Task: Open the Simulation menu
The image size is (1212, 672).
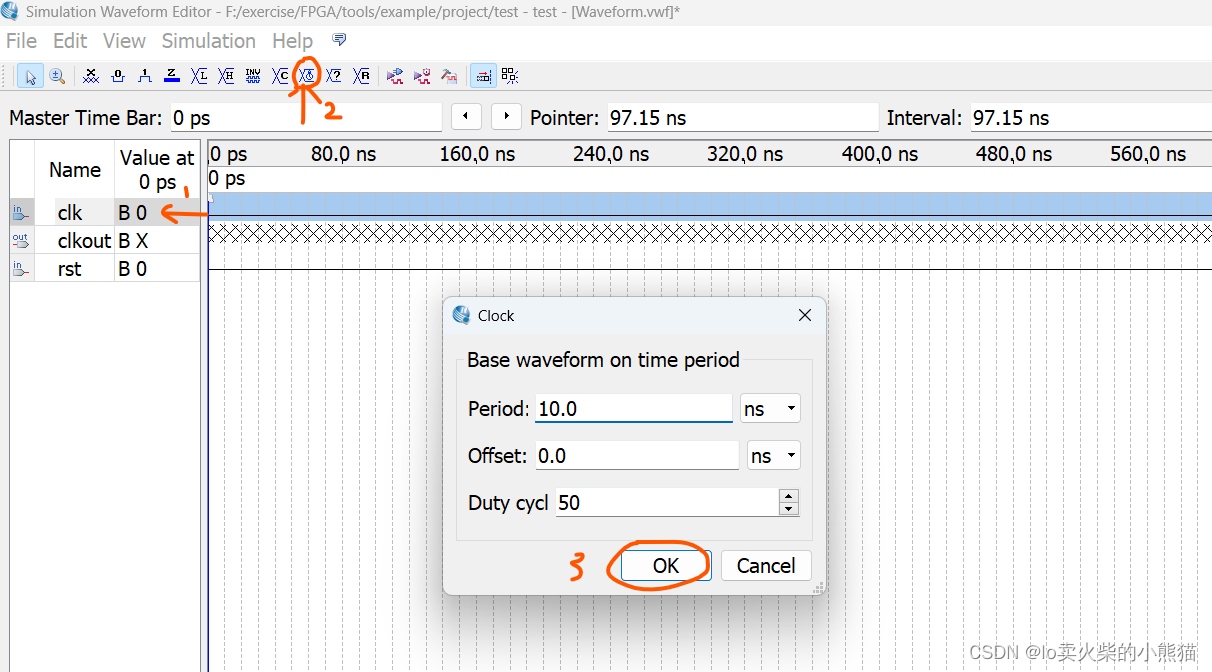Action: pyautogui.click(x=208, y=41)
